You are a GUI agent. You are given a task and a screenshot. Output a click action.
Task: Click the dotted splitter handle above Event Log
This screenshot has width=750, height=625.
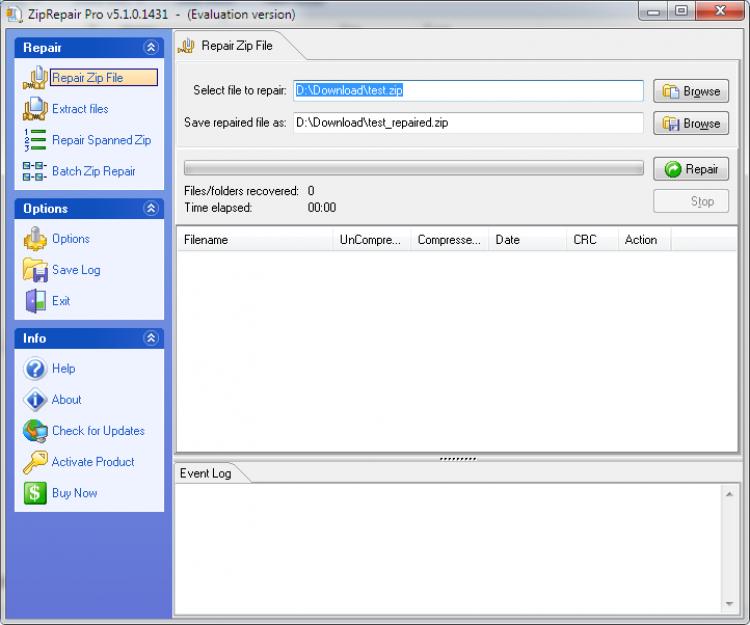[x=457, y=459]
